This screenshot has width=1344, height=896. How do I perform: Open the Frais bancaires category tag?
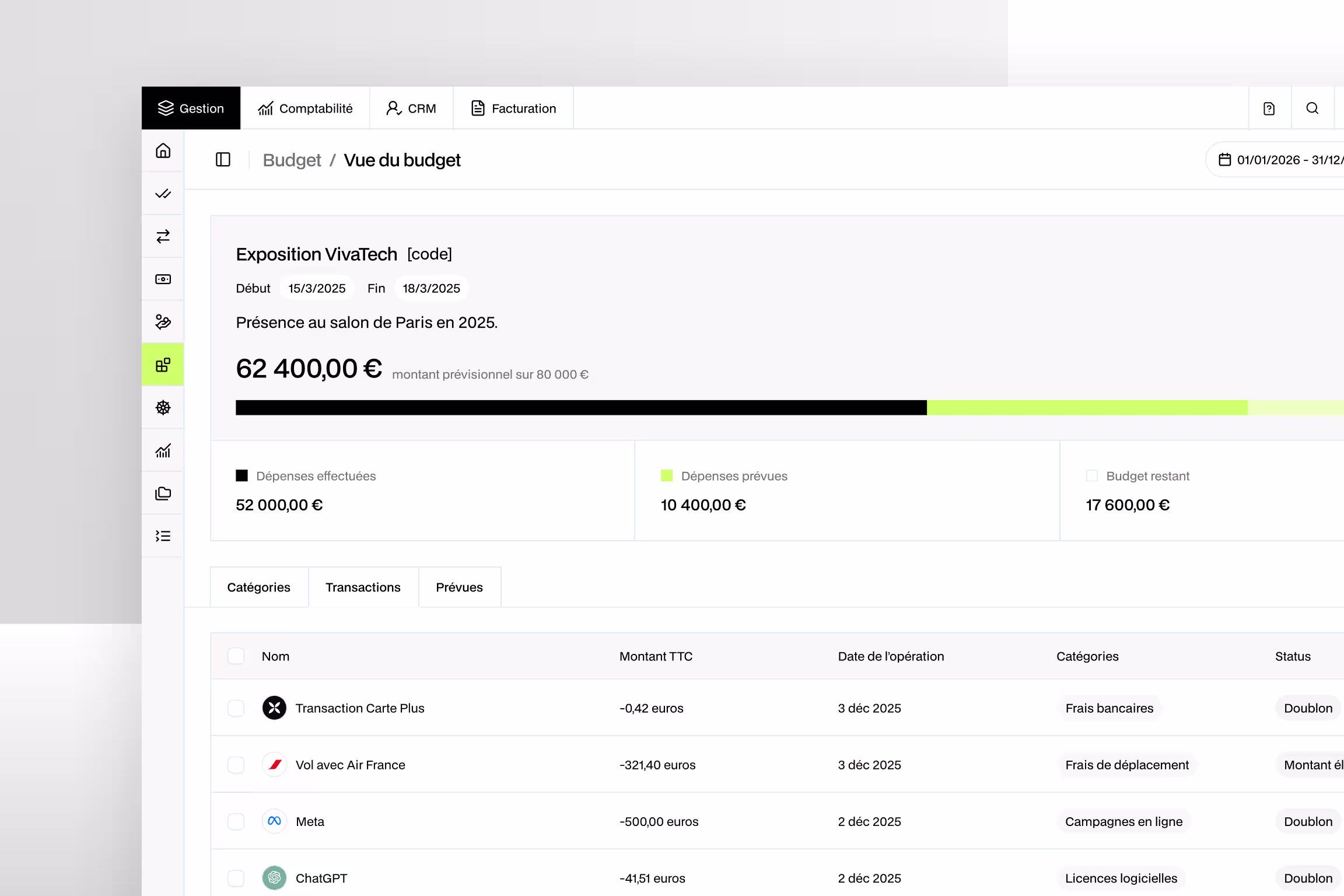[1109, 708]
